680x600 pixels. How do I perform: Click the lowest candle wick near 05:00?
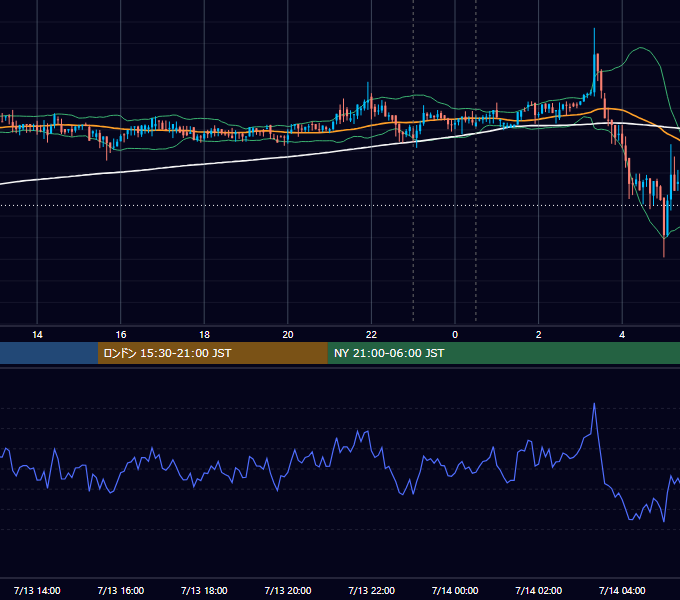[x=664, y=228]
